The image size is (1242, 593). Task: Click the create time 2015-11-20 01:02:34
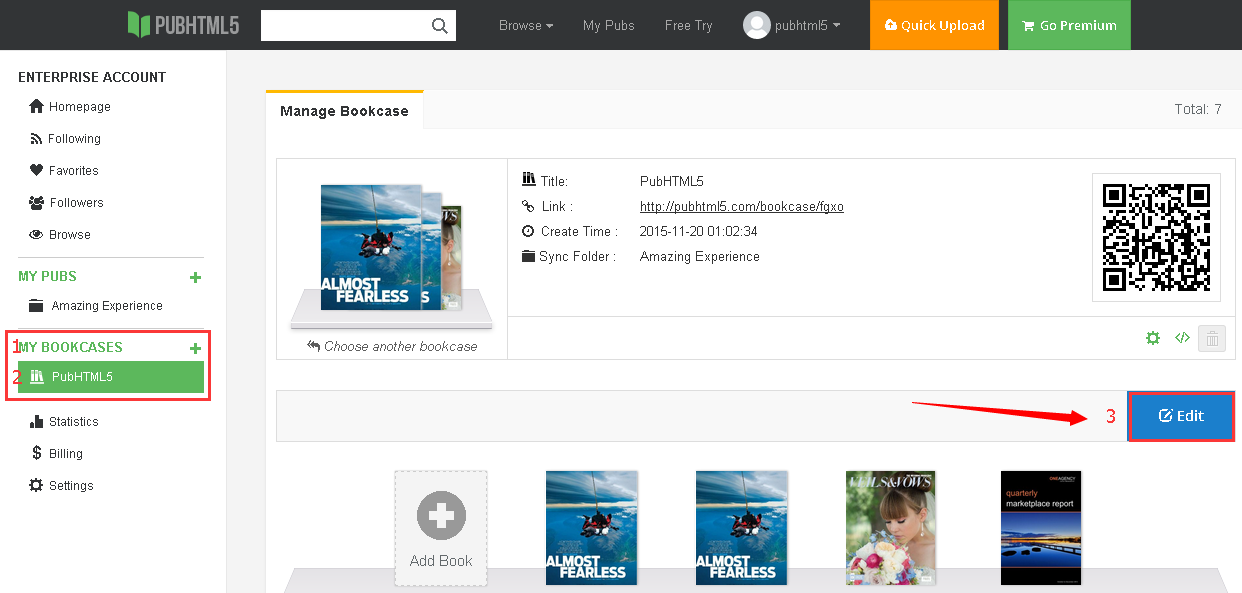coord(699,232)
